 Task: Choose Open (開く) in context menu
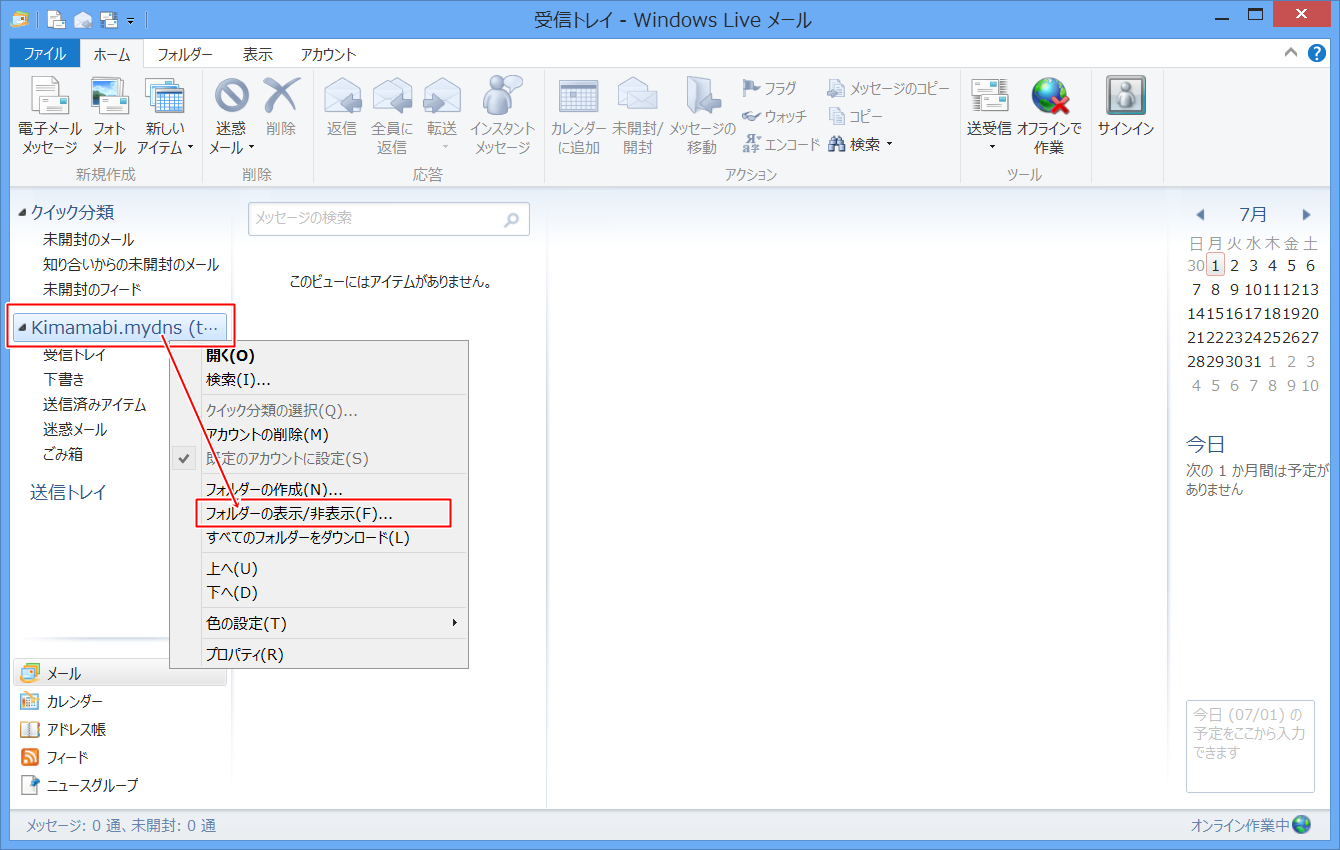319,355
